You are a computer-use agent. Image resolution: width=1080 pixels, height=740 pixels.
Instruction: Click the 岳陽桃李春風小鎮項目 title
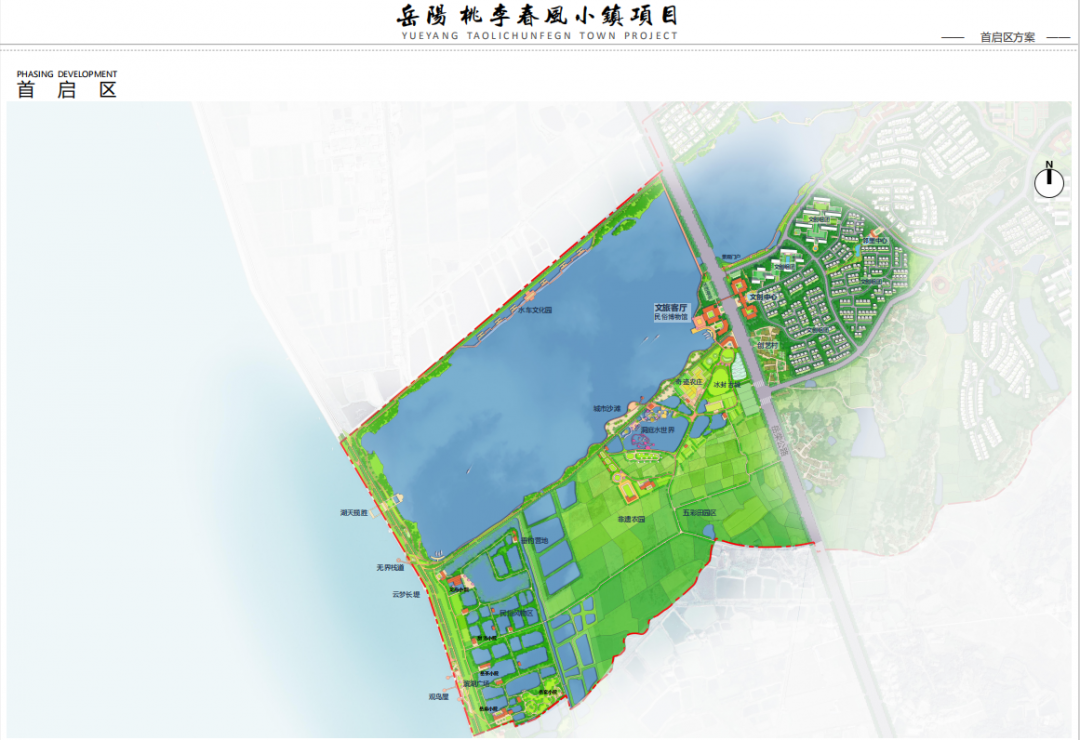[538, 16]
